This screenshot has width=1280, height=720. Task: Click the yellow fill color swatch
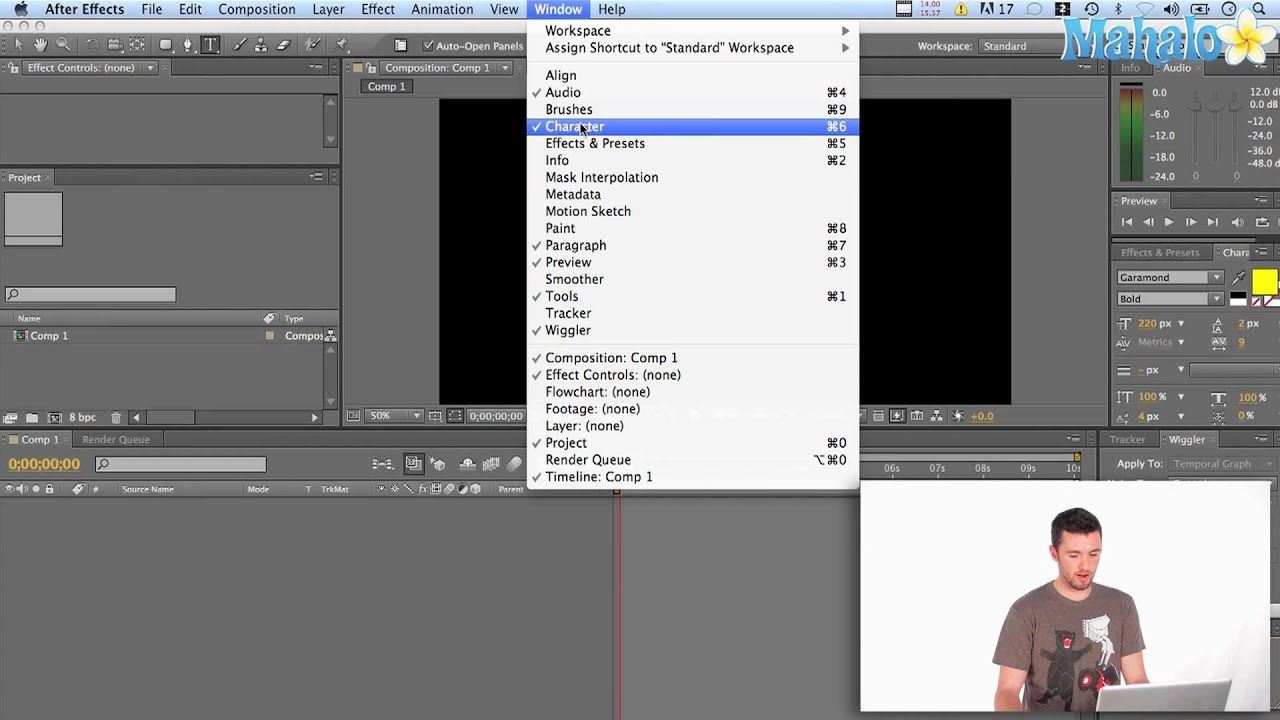coord(1264,282)
